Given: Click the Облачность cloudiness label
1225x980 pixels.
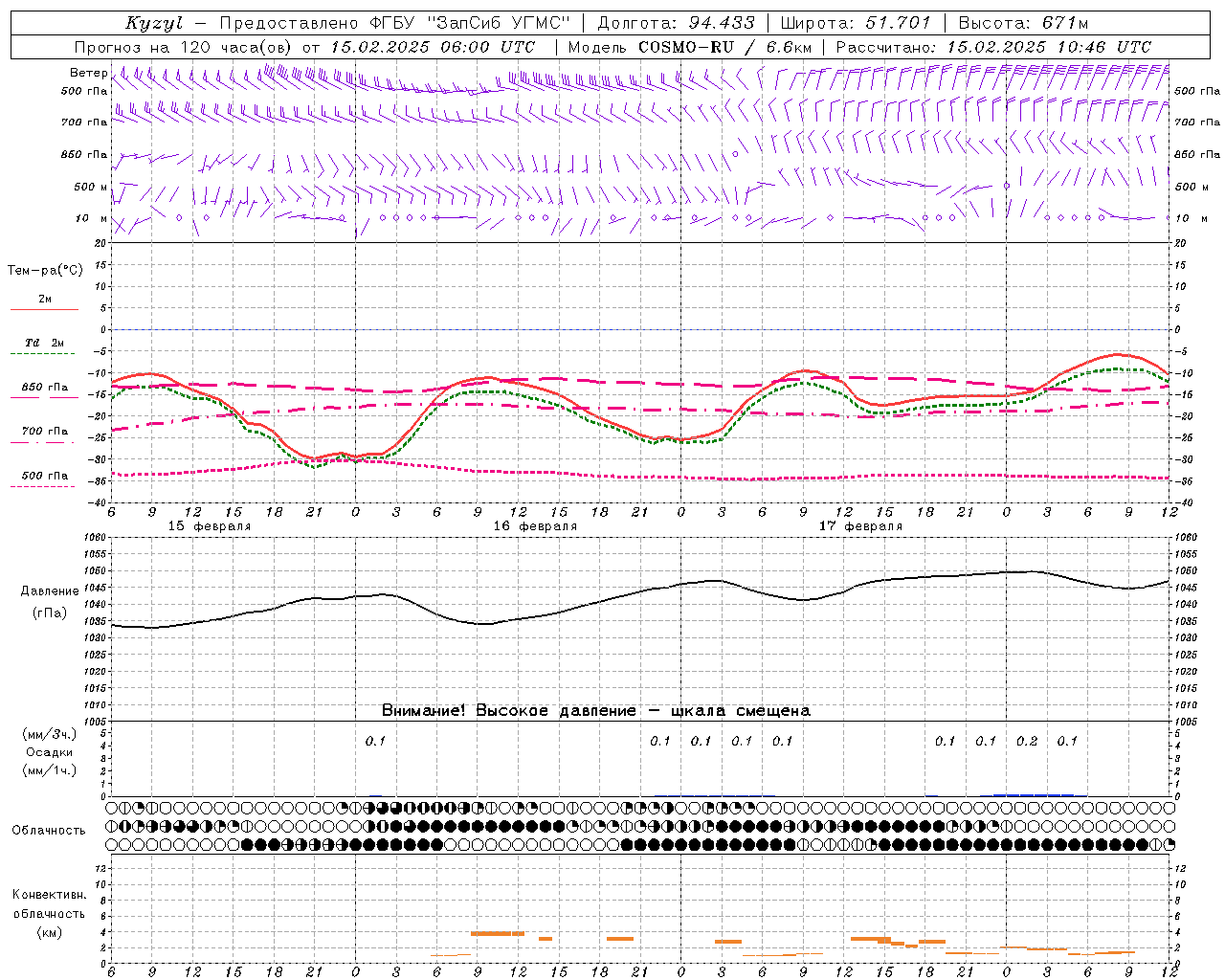Looking at the screenshot, I should click(x=49, y=831).
